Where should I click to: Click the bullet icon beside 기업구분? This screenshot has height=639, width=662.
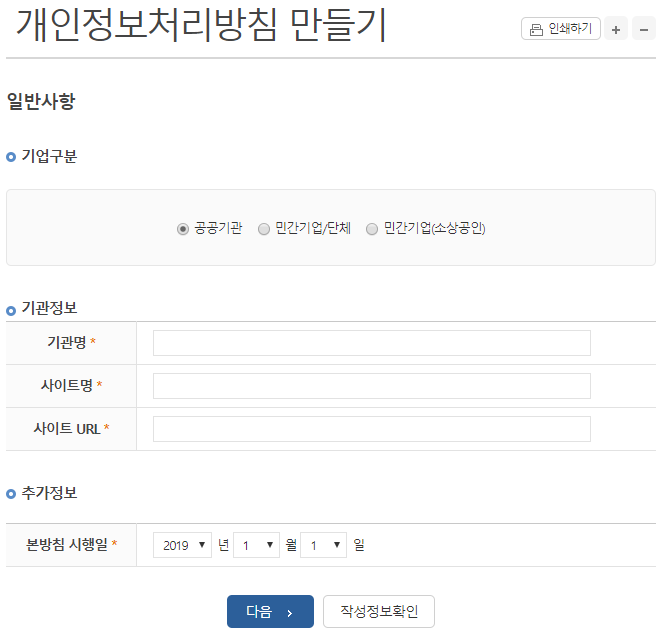click(11, 157)
